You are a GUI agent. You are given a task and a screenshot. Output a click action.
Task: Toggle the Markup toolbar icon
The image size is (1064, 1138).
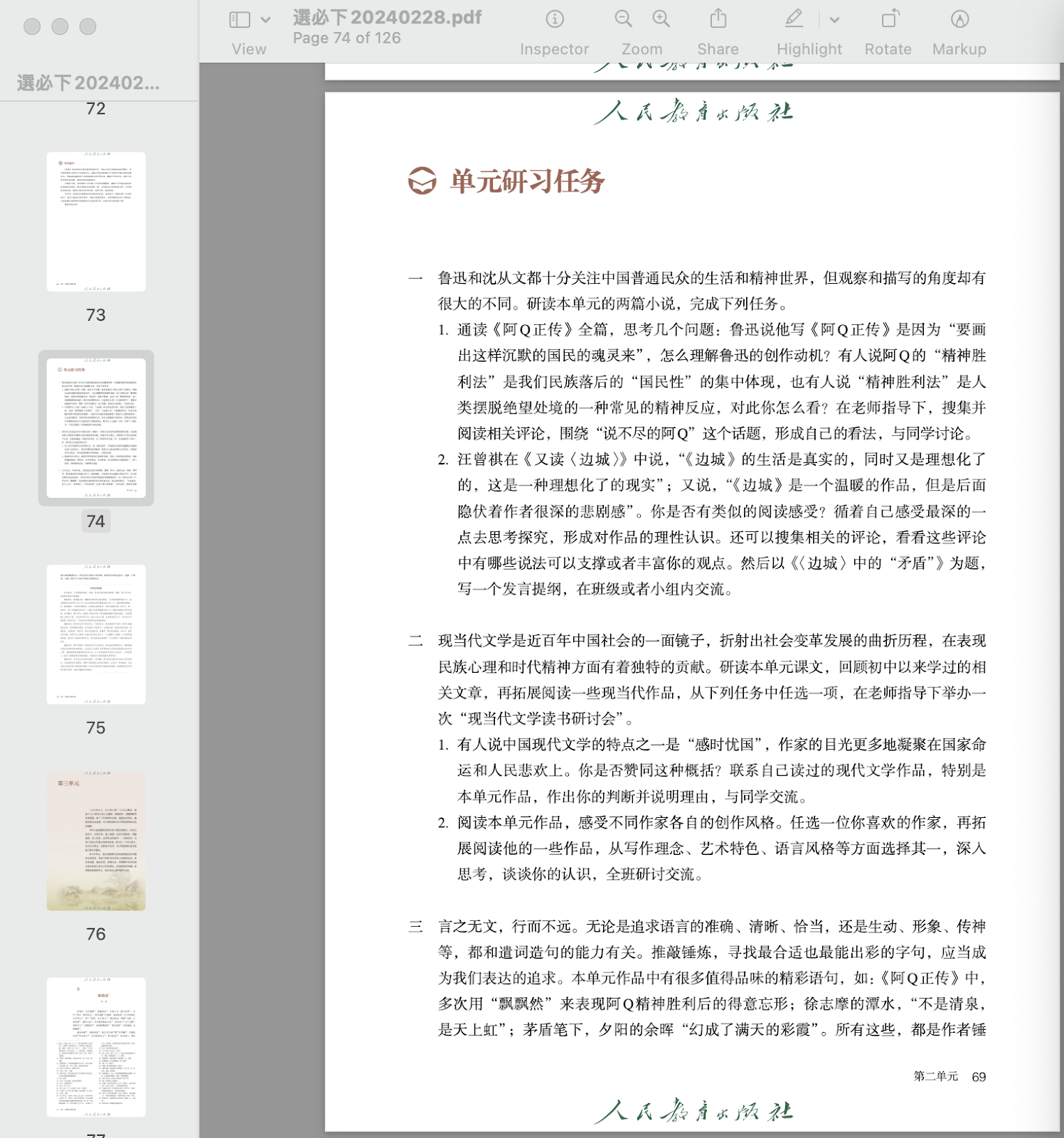(x=959, y=19)
